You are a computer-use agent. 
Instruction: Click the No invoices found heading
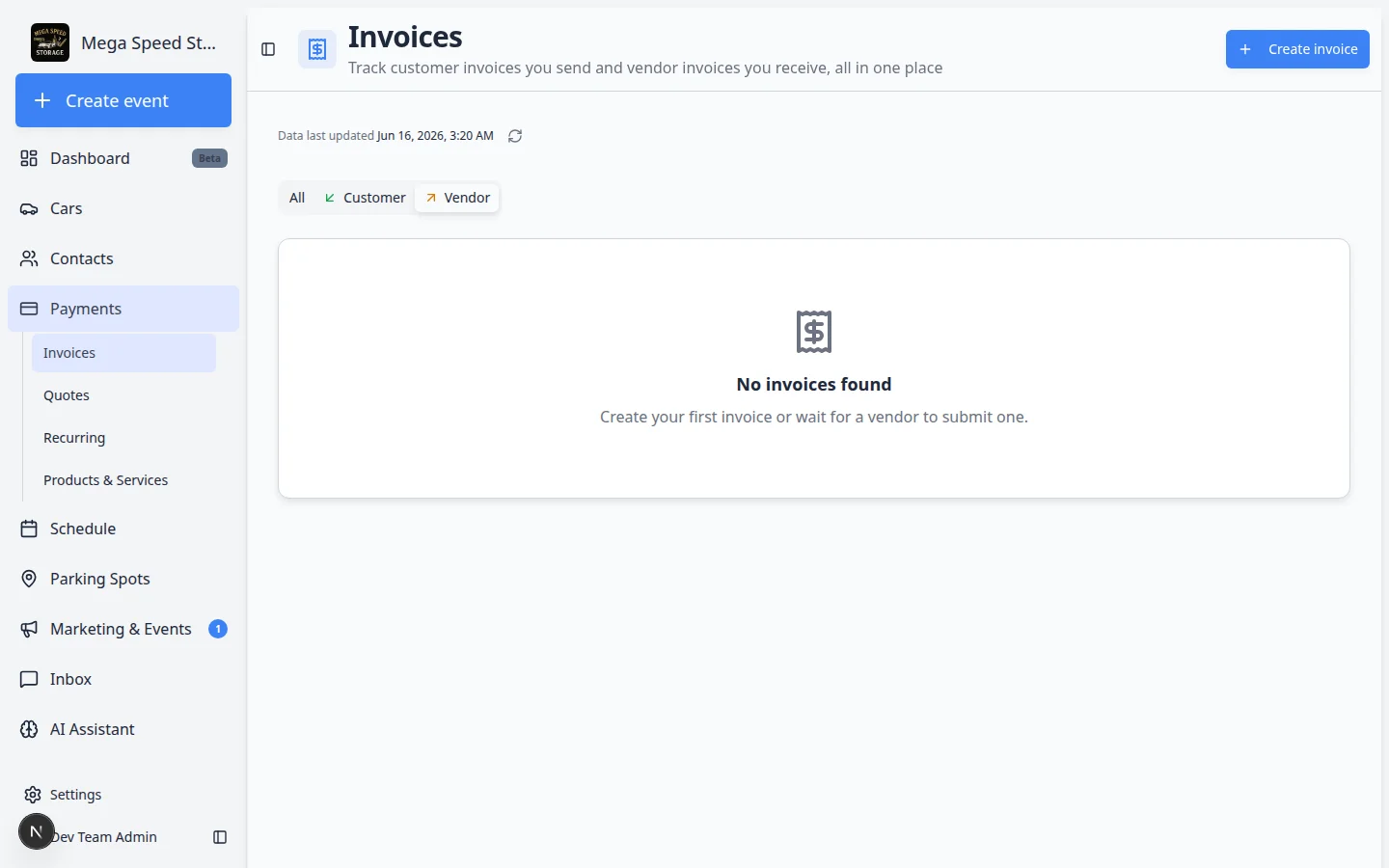pos(814,384)
